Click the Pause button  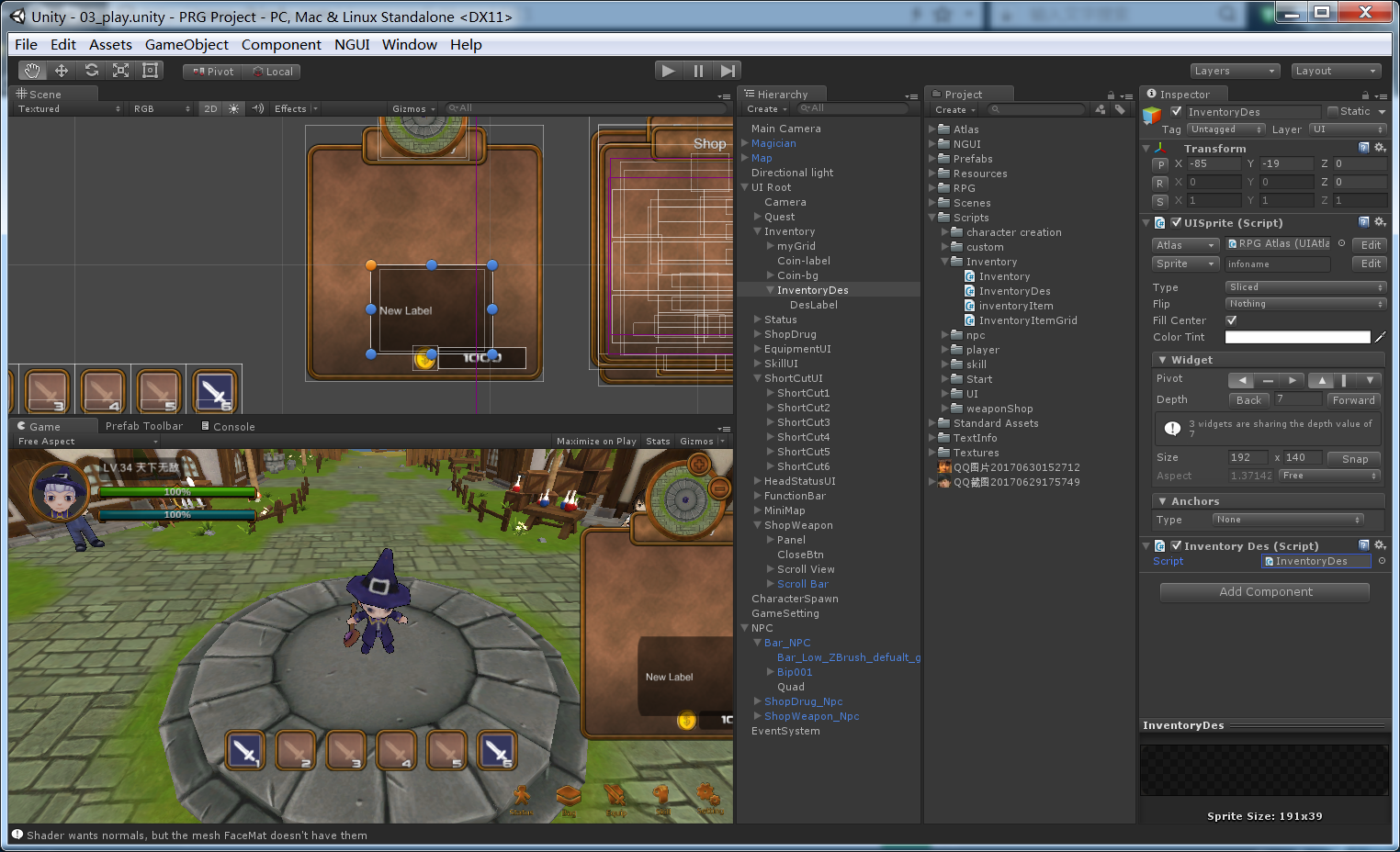pos(698,71)
